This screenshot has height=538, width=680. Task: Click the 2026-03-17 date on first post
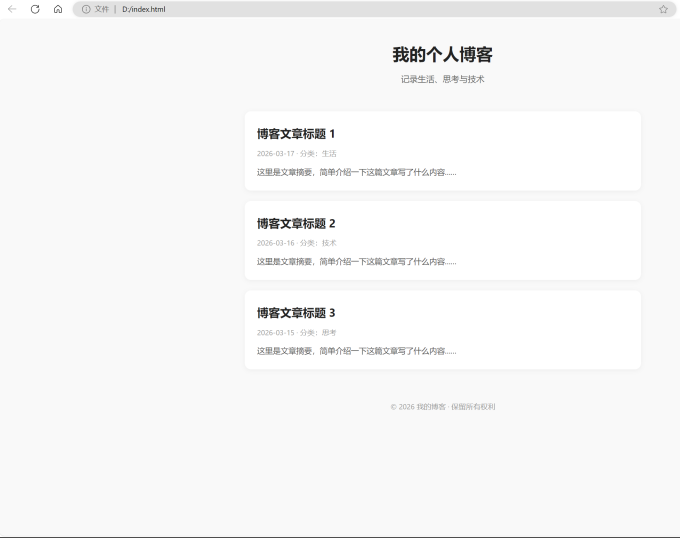coord(275,153)
